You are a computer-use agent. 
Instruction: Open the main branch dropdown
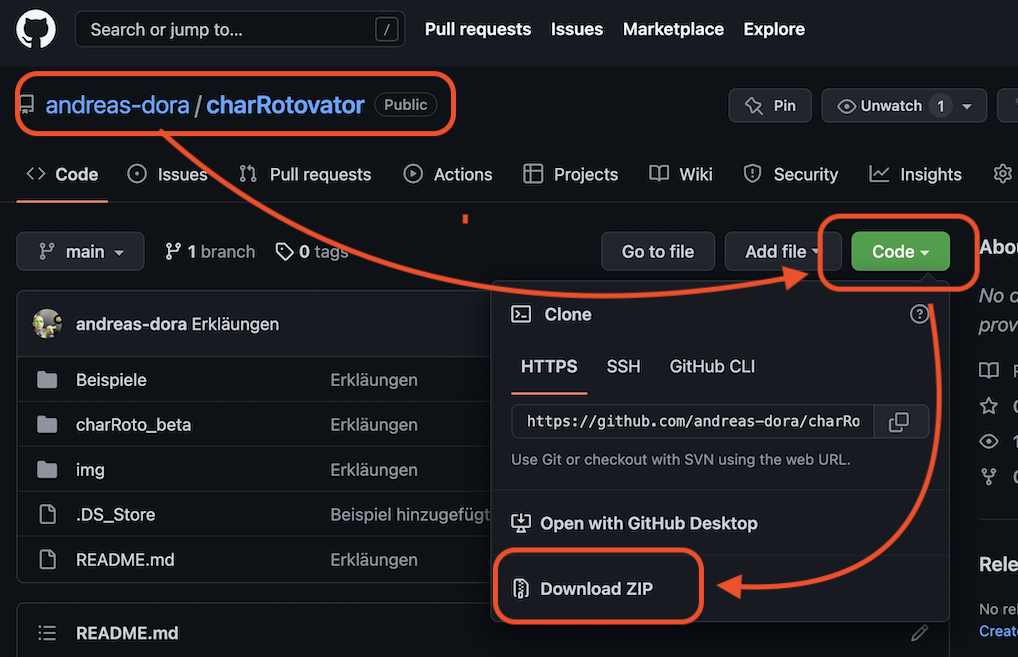80,251
